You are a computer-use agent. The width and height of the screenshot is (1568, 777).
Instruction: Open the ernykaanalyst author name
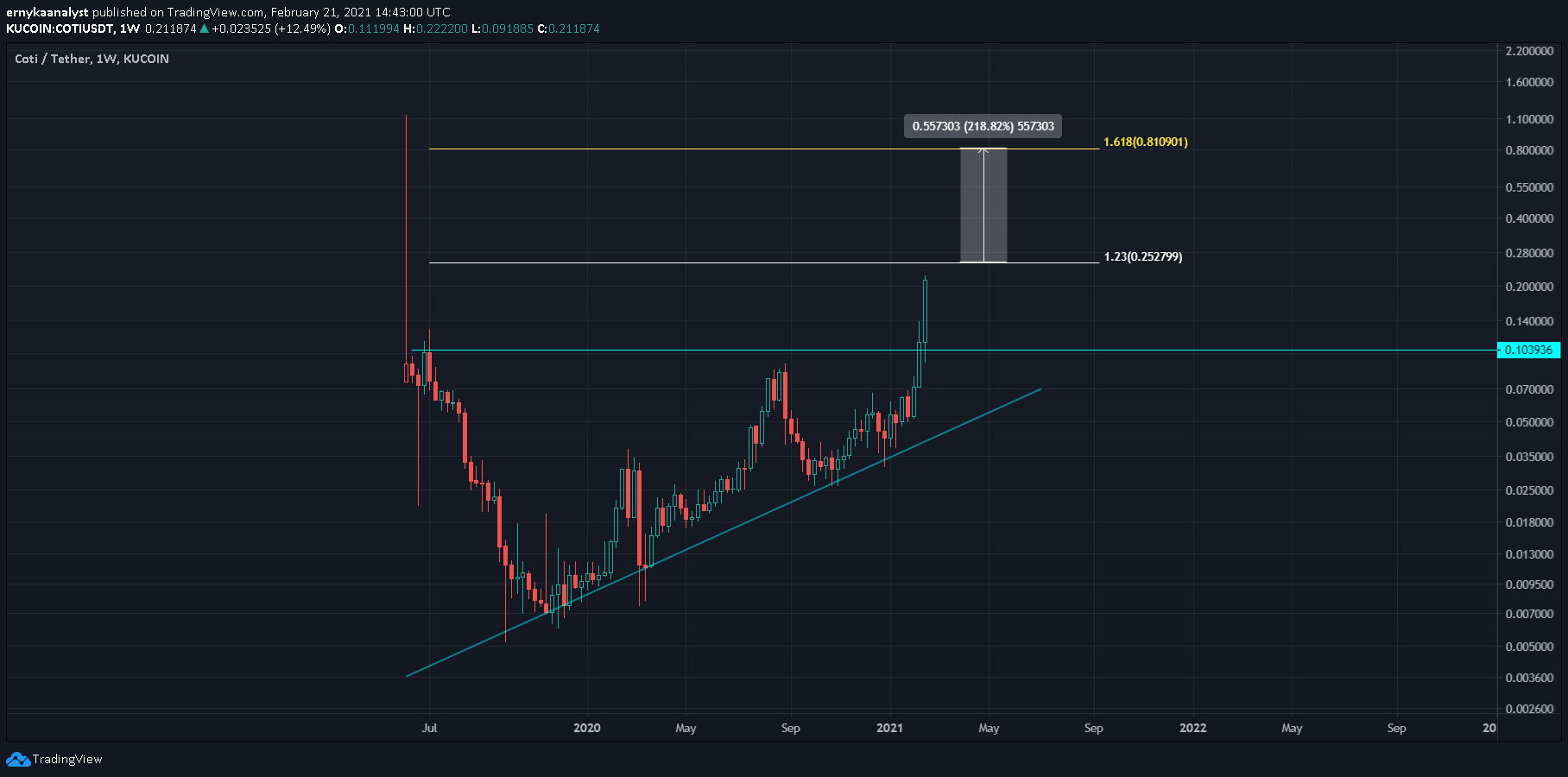47,12
